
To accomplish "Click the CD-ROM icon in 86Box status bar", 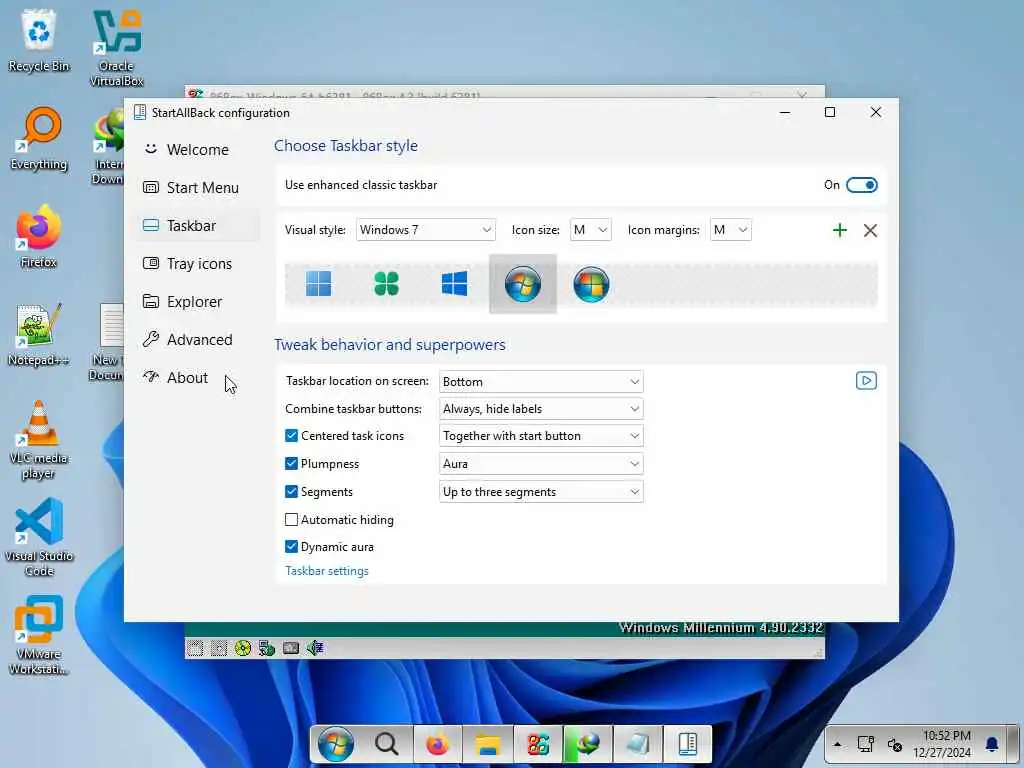I will [x=242, y=648].
